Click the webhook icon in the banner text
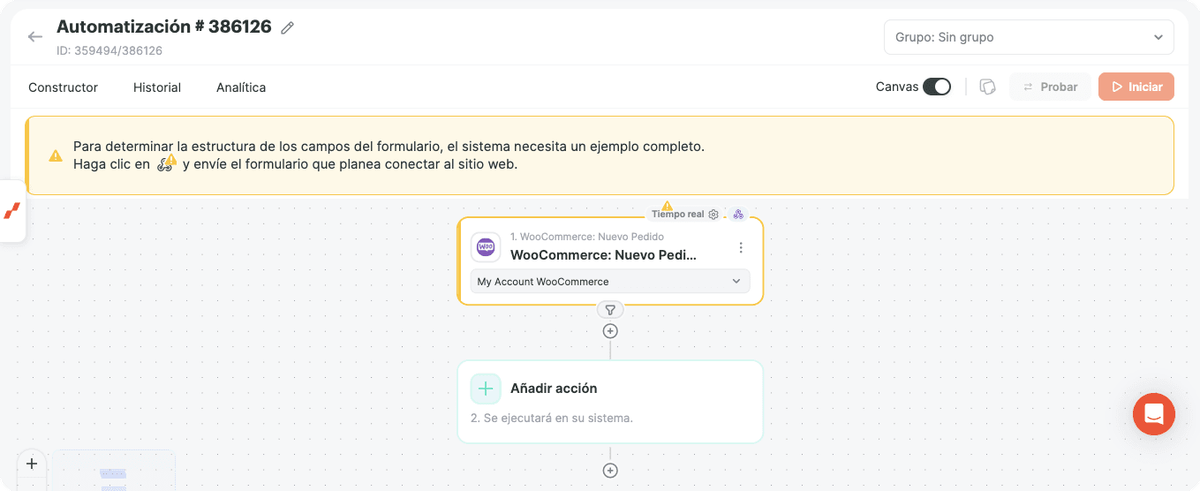1200x491 pixels. point(167,163)
